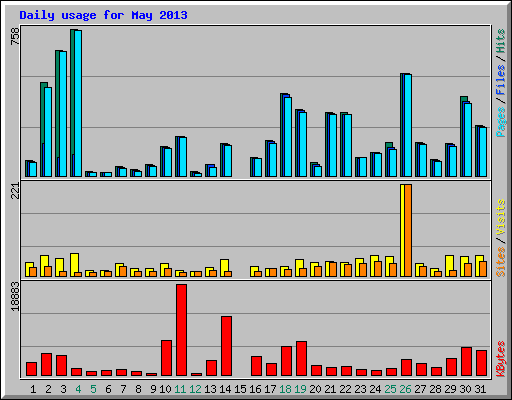Select the day 30 hits bar
The image size is (512, 400).
pos(466,137)
